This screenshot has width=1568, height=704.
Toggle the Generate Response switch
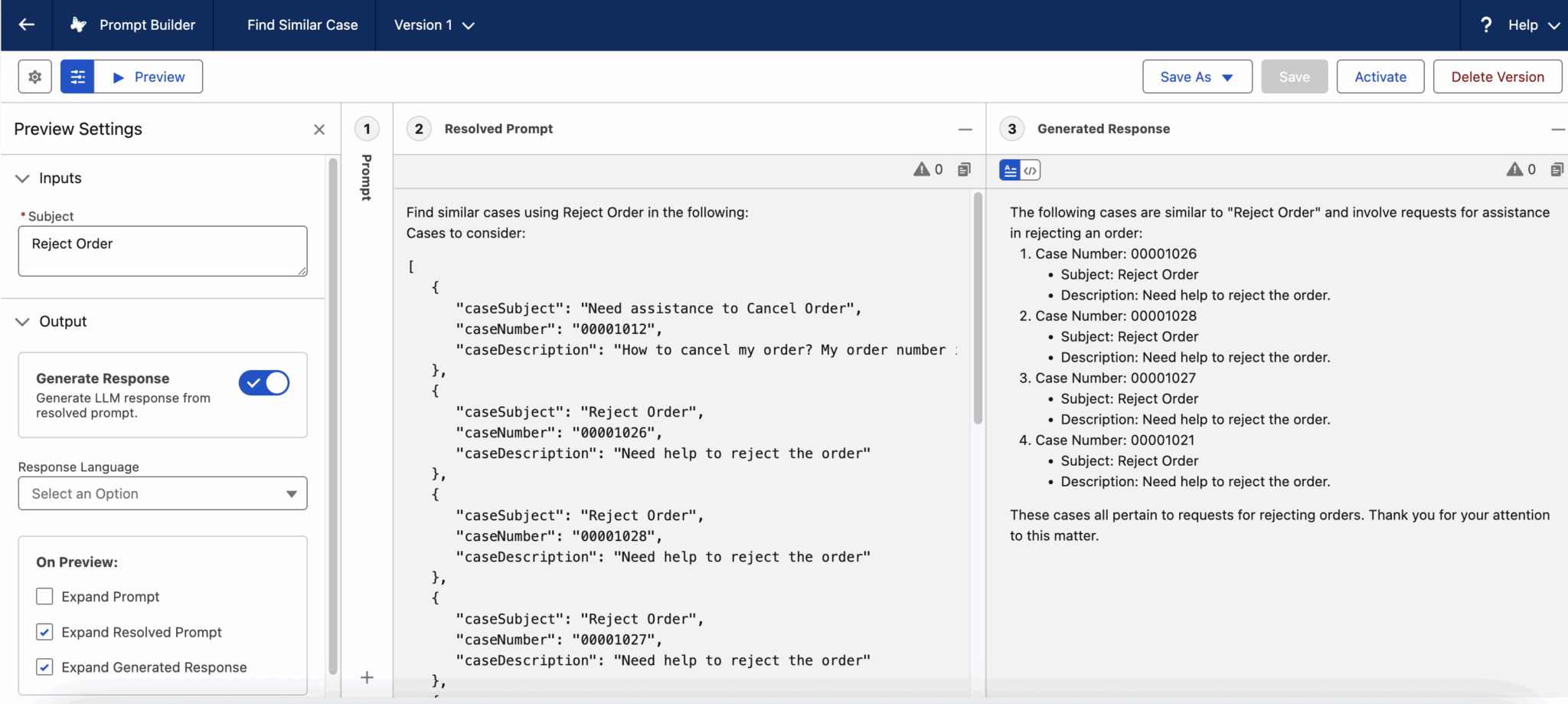[x=264, y=382]
